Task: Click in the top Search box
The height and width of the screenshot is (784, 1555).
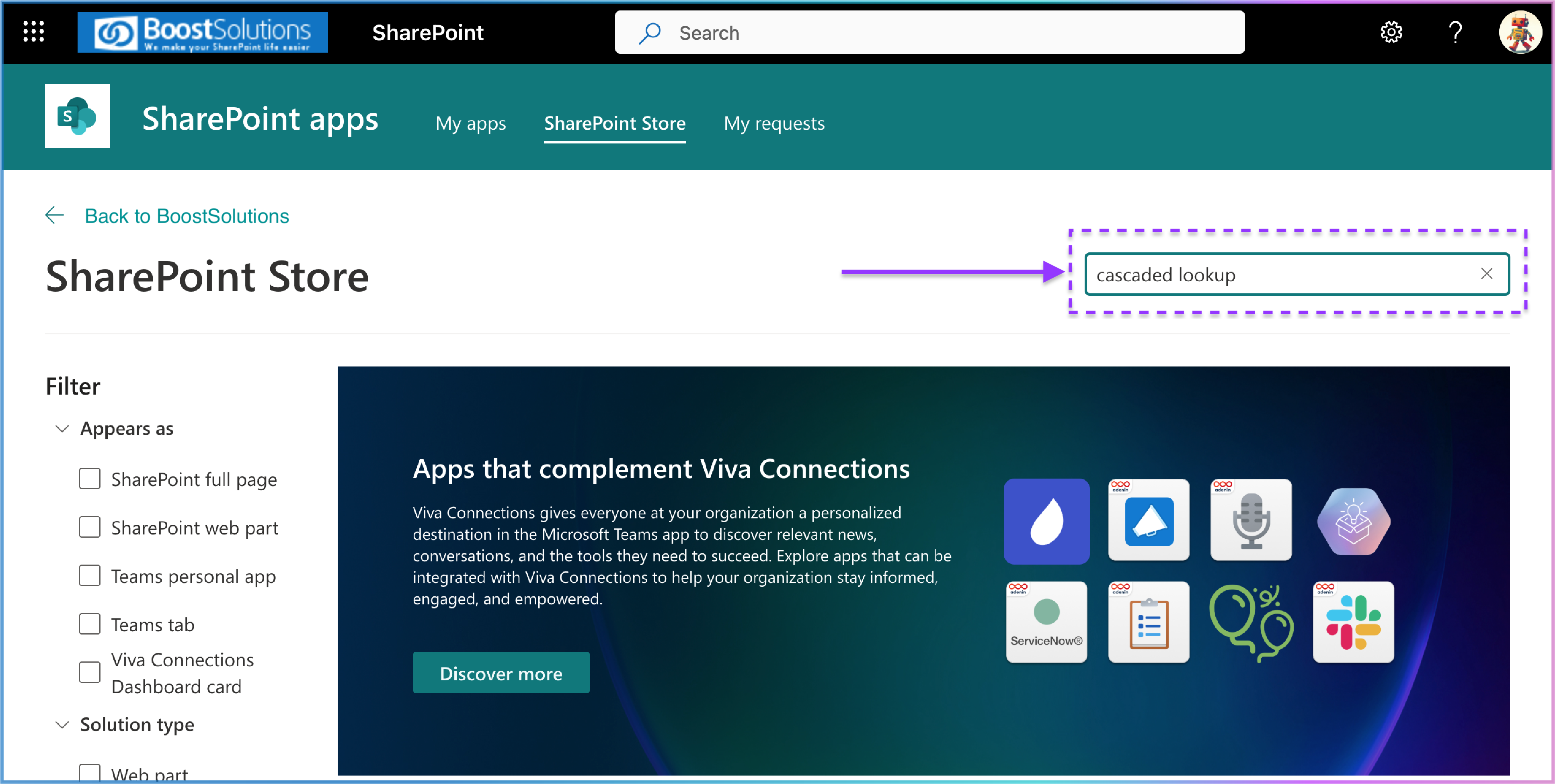Action: coord(929,33)
